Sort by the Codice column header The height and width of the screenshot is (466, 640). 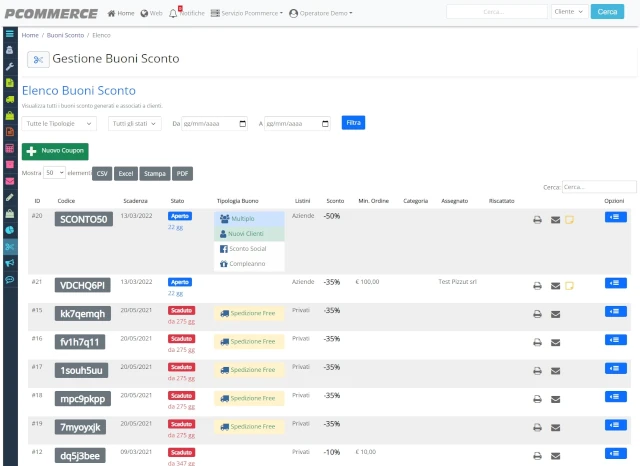coord(66,201)
